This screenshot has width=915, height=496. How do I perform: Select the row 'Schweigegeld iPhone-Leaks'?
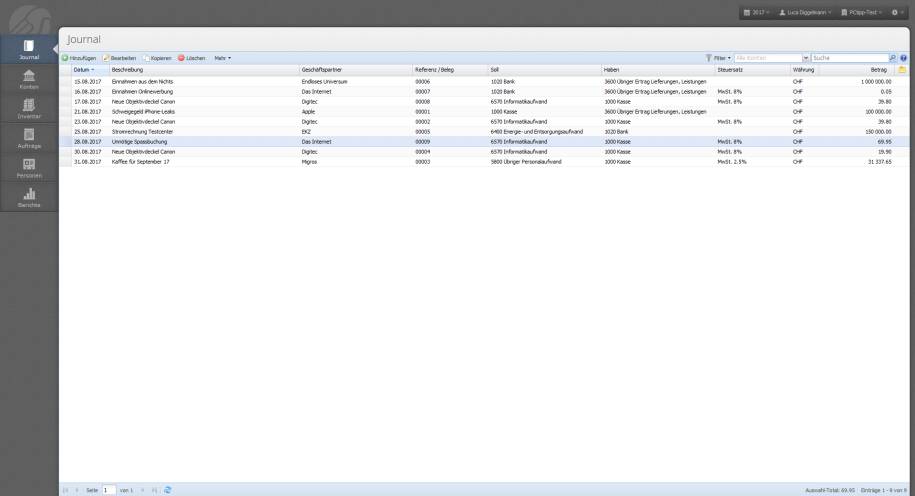tap(484, 111)
